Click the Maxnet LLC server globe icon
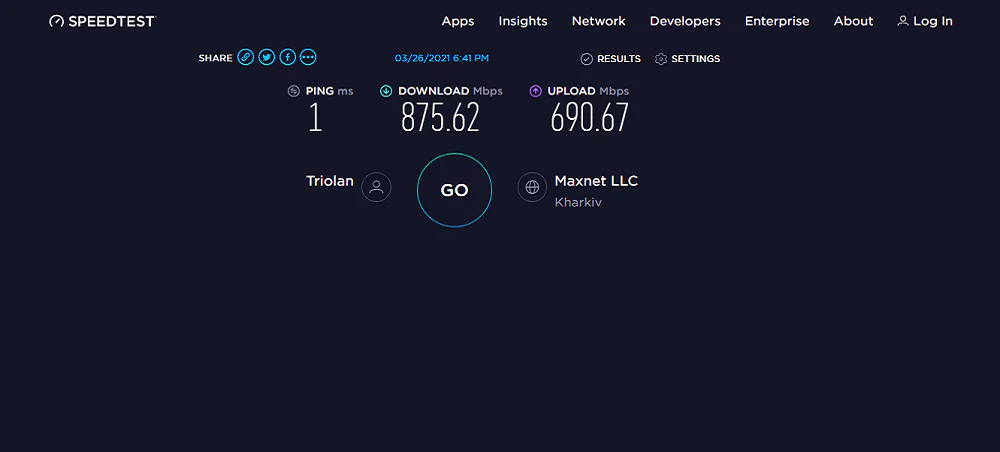 click(x=532, y=187)
